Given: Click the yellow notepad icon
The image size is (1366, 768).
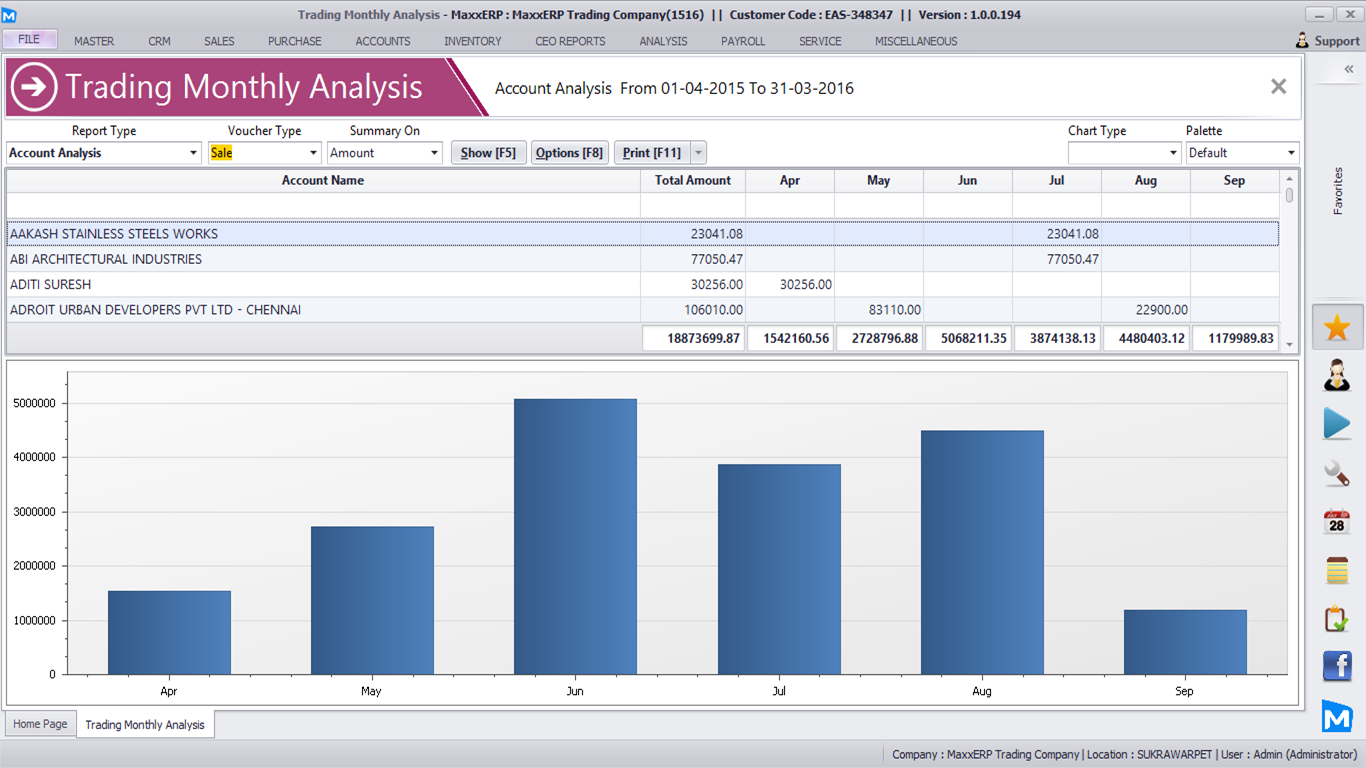Looking at the screenshot, I should [x=1337, y=570].
